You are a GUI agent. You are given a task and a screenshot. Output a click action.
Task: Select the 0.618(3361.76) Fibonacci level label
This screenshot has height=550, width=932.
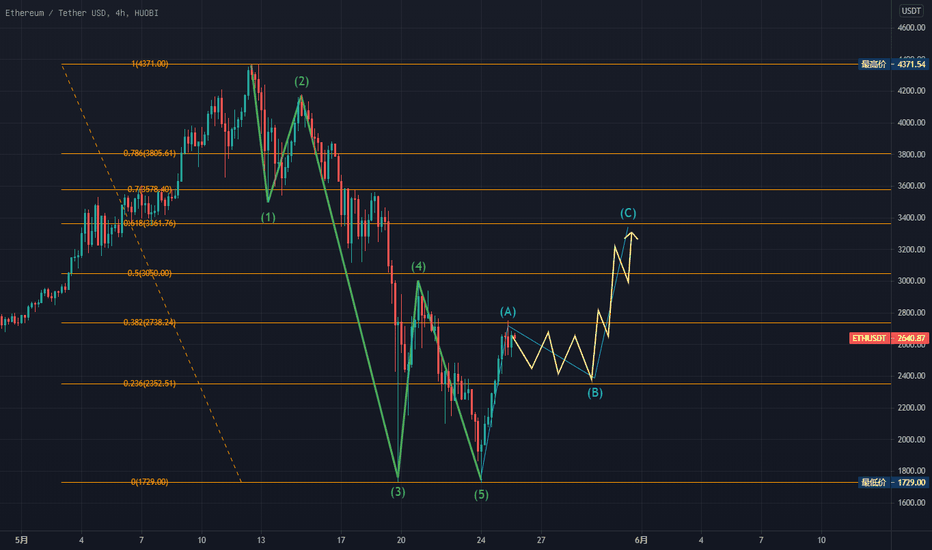pos(149,224)
